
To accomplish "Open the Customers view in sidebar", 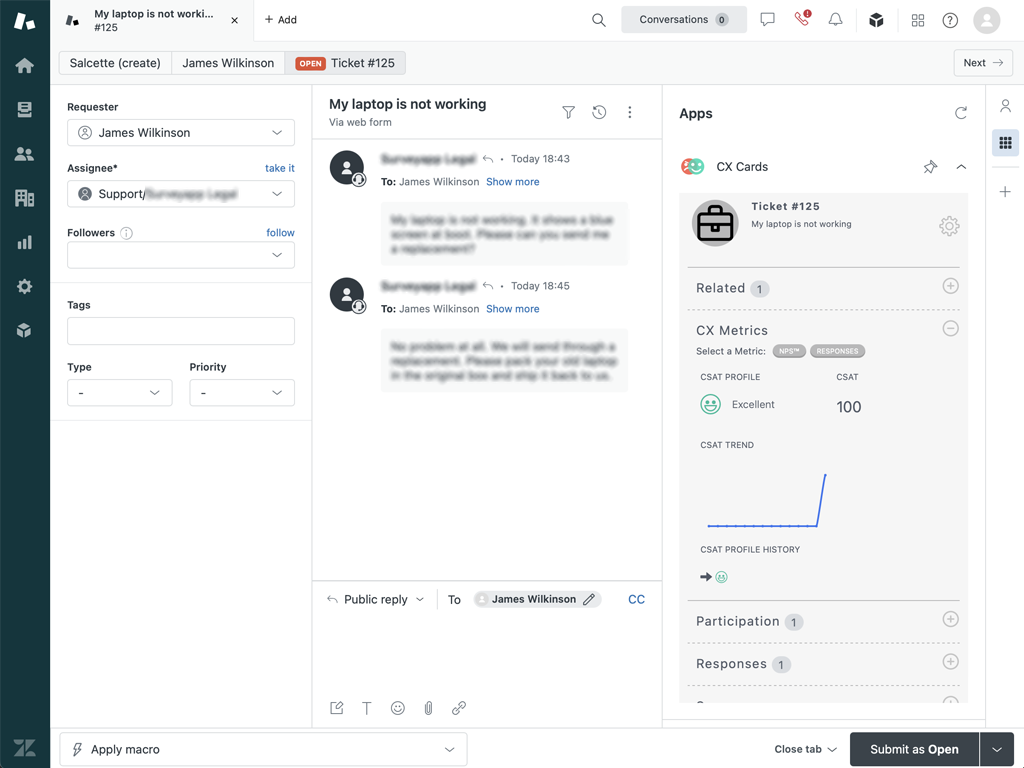I will [x=24, y=154].
